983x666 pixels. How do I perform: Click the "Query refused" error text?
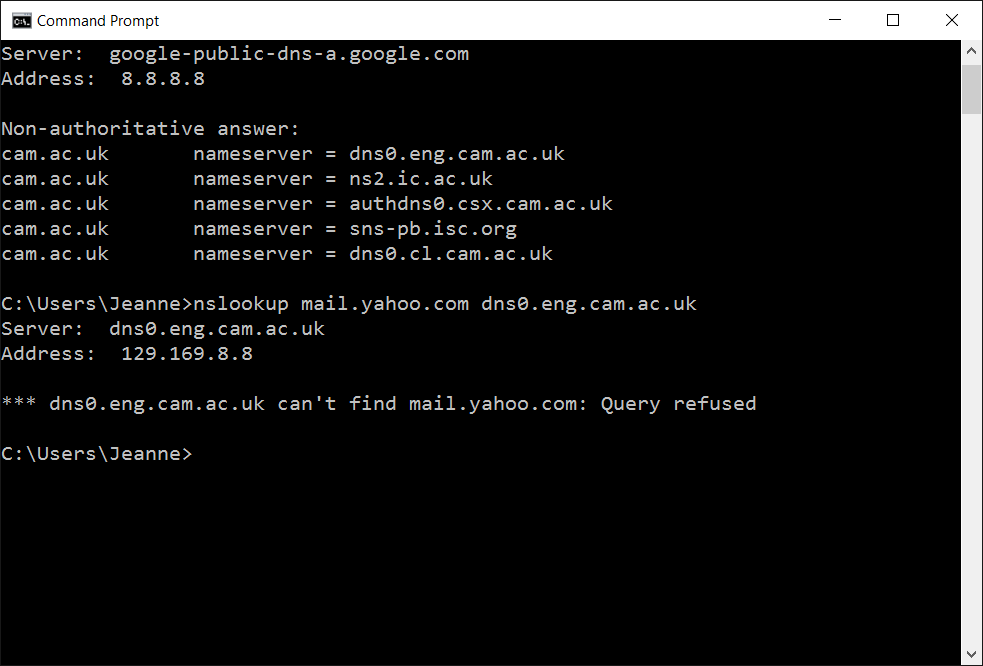pos(679,404)
